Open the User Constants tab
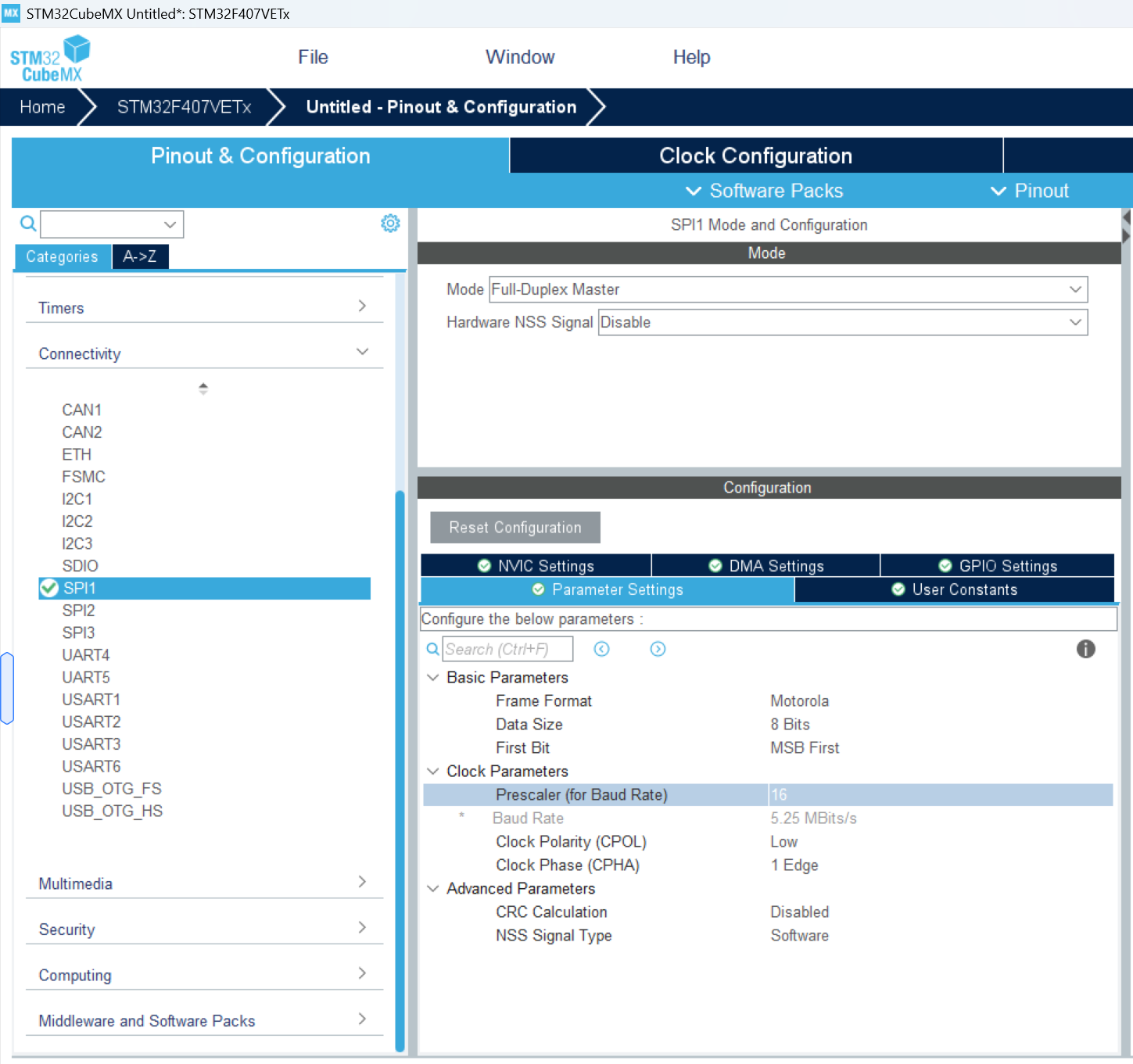This screenshot has width=1133, height=1064. tap(955, 589)
